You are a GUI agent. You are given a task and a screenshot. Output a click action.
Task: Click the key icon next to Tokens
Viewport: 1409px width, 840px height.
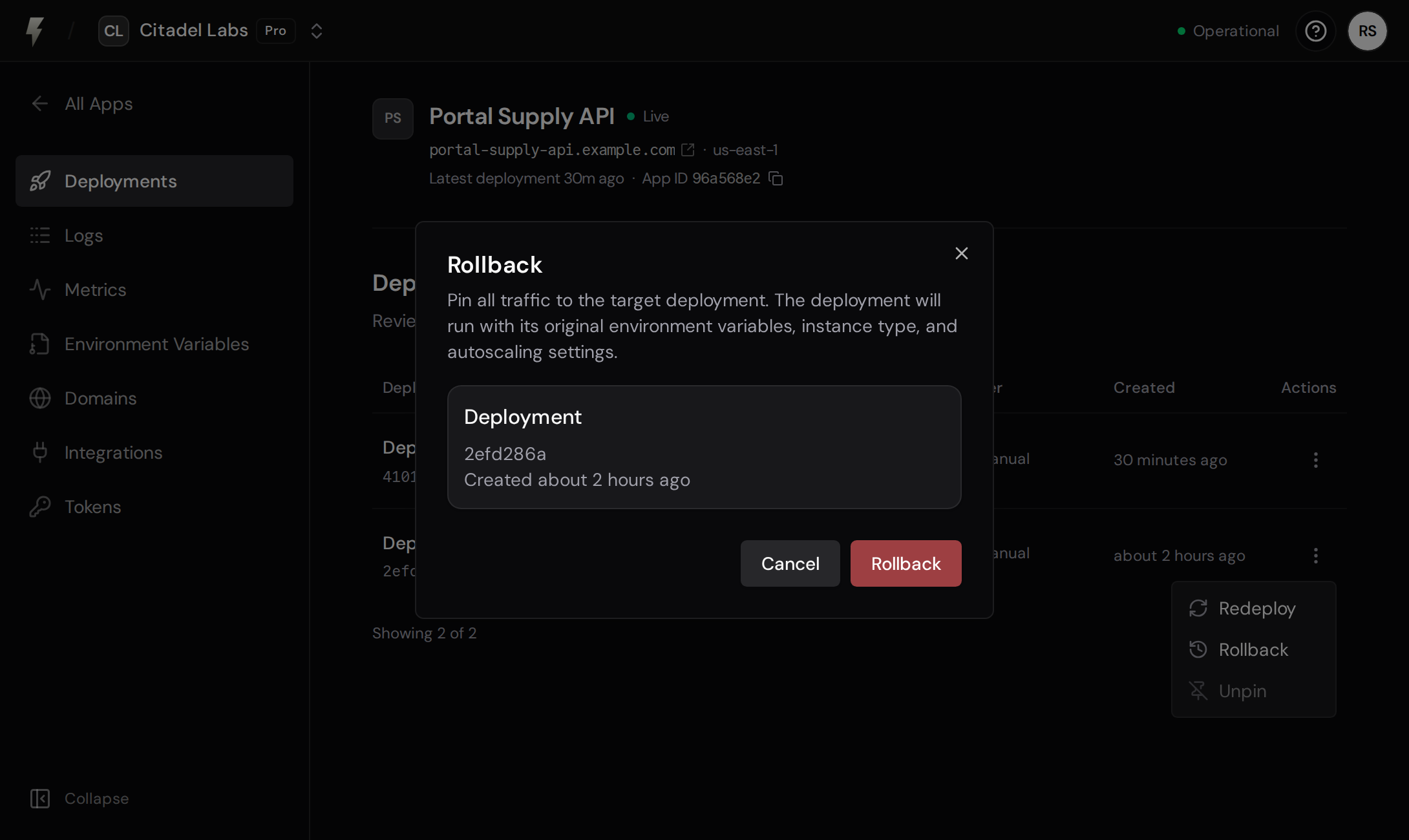[x=40, y=507]
